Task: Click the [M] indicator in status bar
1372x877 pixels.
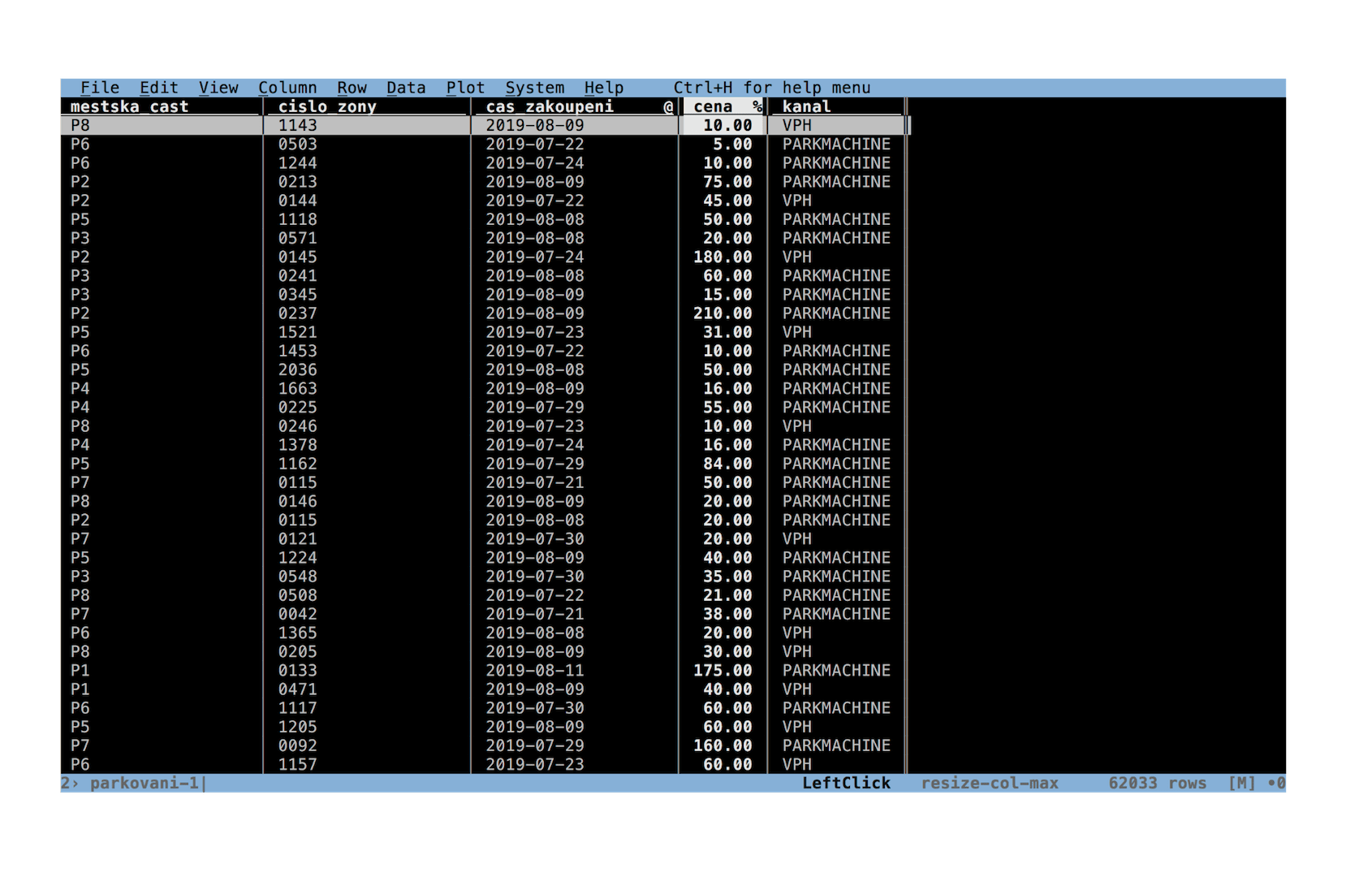Action: click(x=1242, y=783)
